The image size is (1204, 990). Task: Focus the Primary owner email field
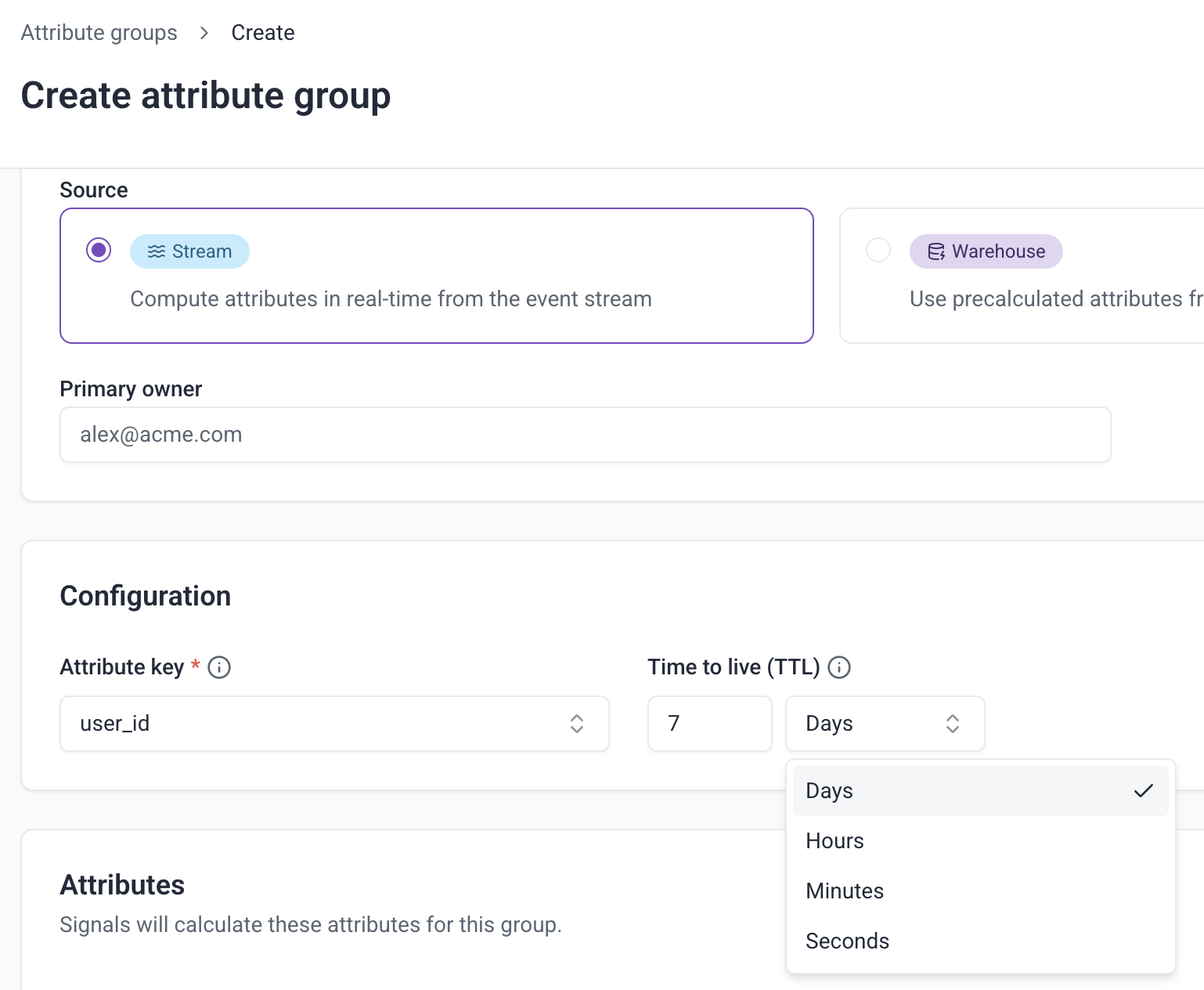586,435
